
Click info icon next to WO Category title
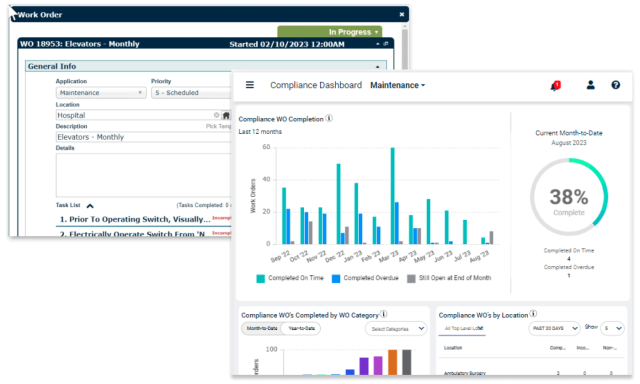[x=384, y=314]
